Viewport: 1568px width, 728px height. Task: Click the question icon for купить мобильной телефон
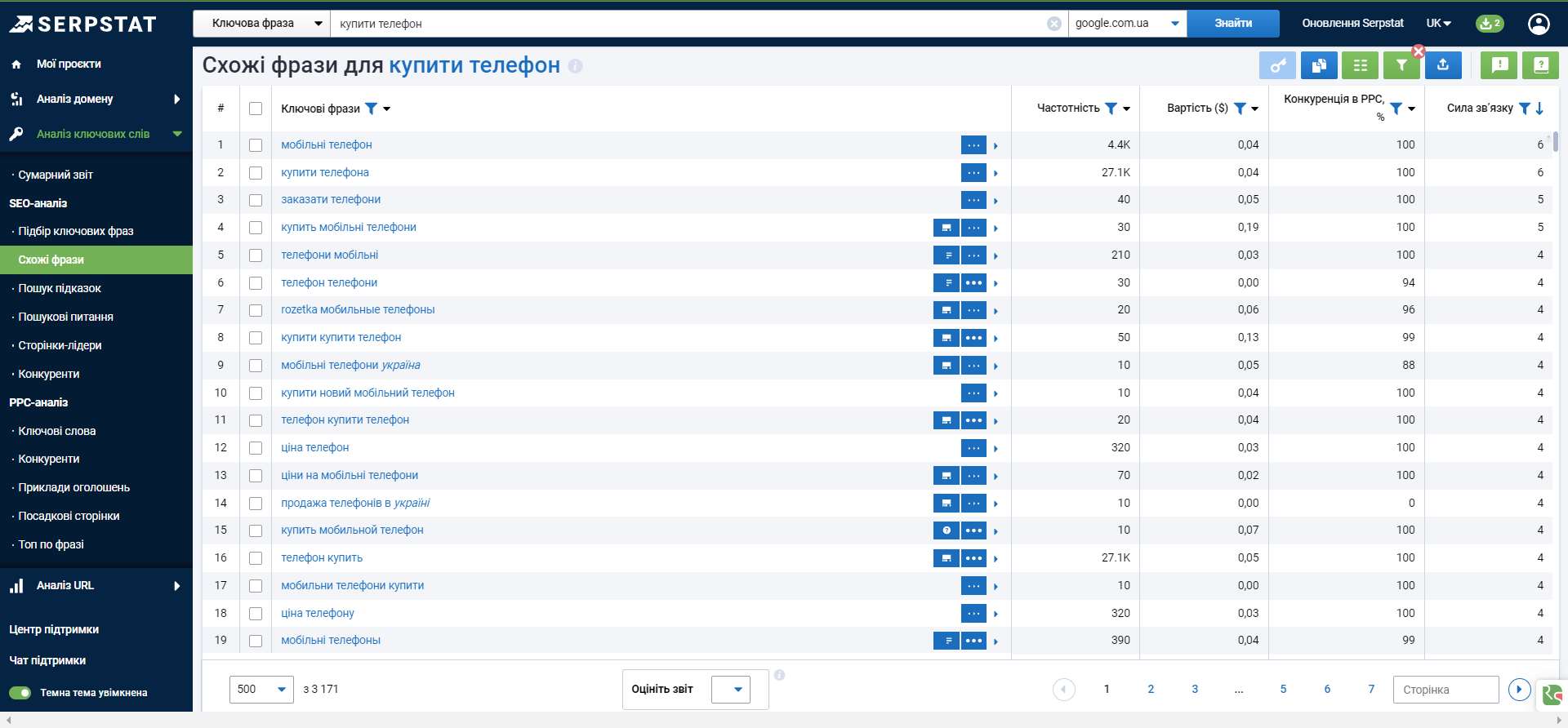pyautogui.click(x=946, y=530)
